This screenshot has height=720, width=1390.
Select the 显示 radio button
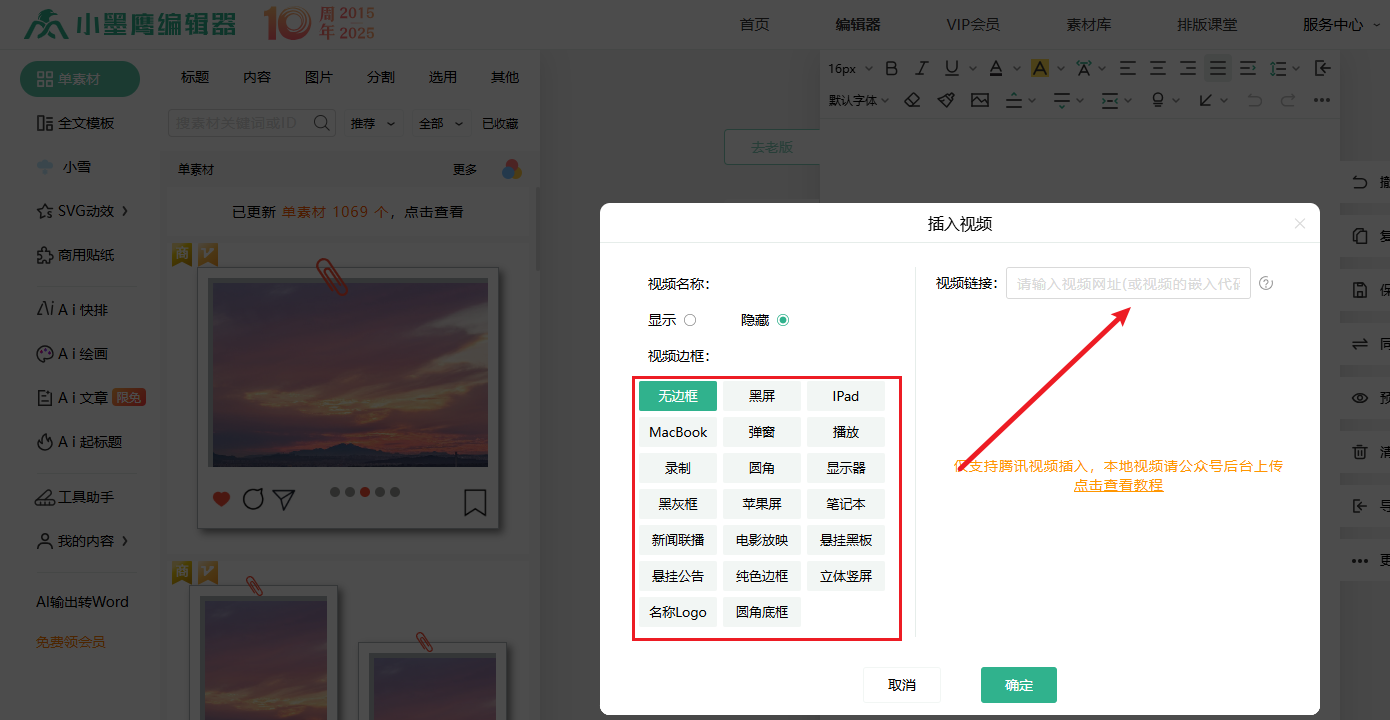pyautogui.click(x=690, y=320)
